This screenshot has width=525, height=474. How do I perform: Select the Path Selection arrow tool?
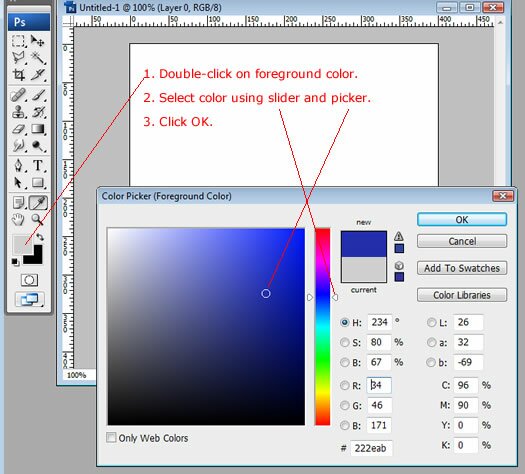tap(18, 183)
